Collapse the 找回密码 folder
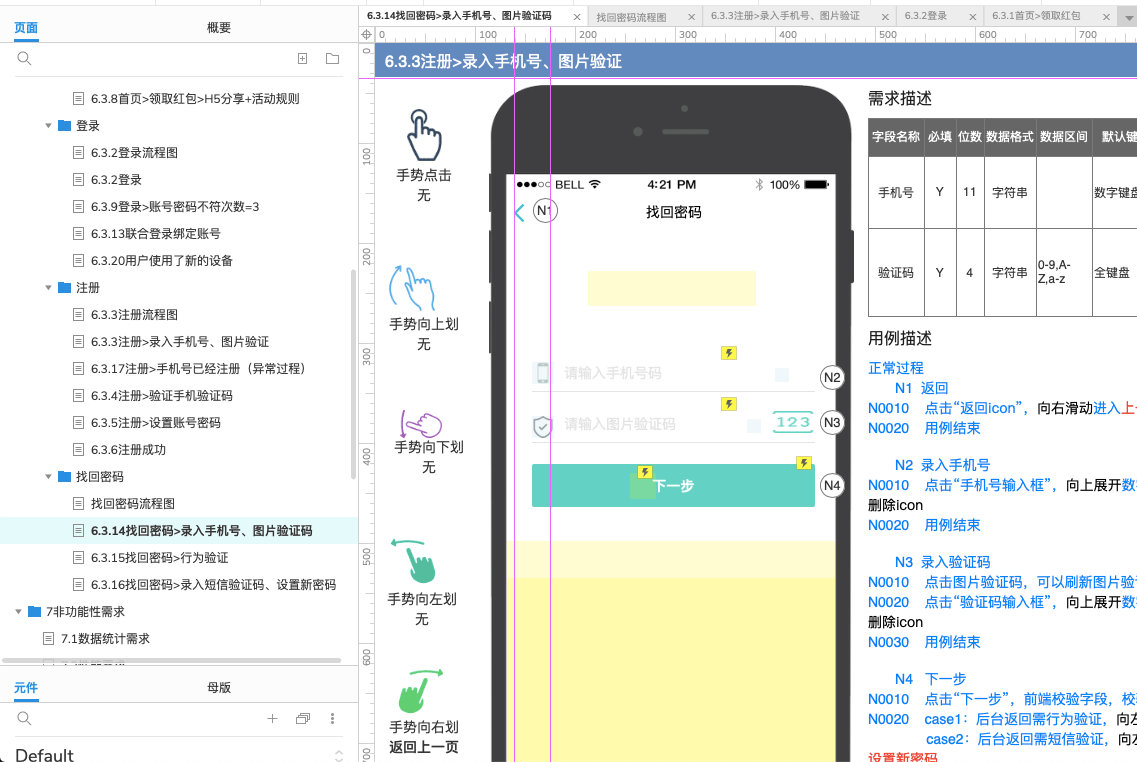This screenshot has width=1137, height=762. point(48,477)
